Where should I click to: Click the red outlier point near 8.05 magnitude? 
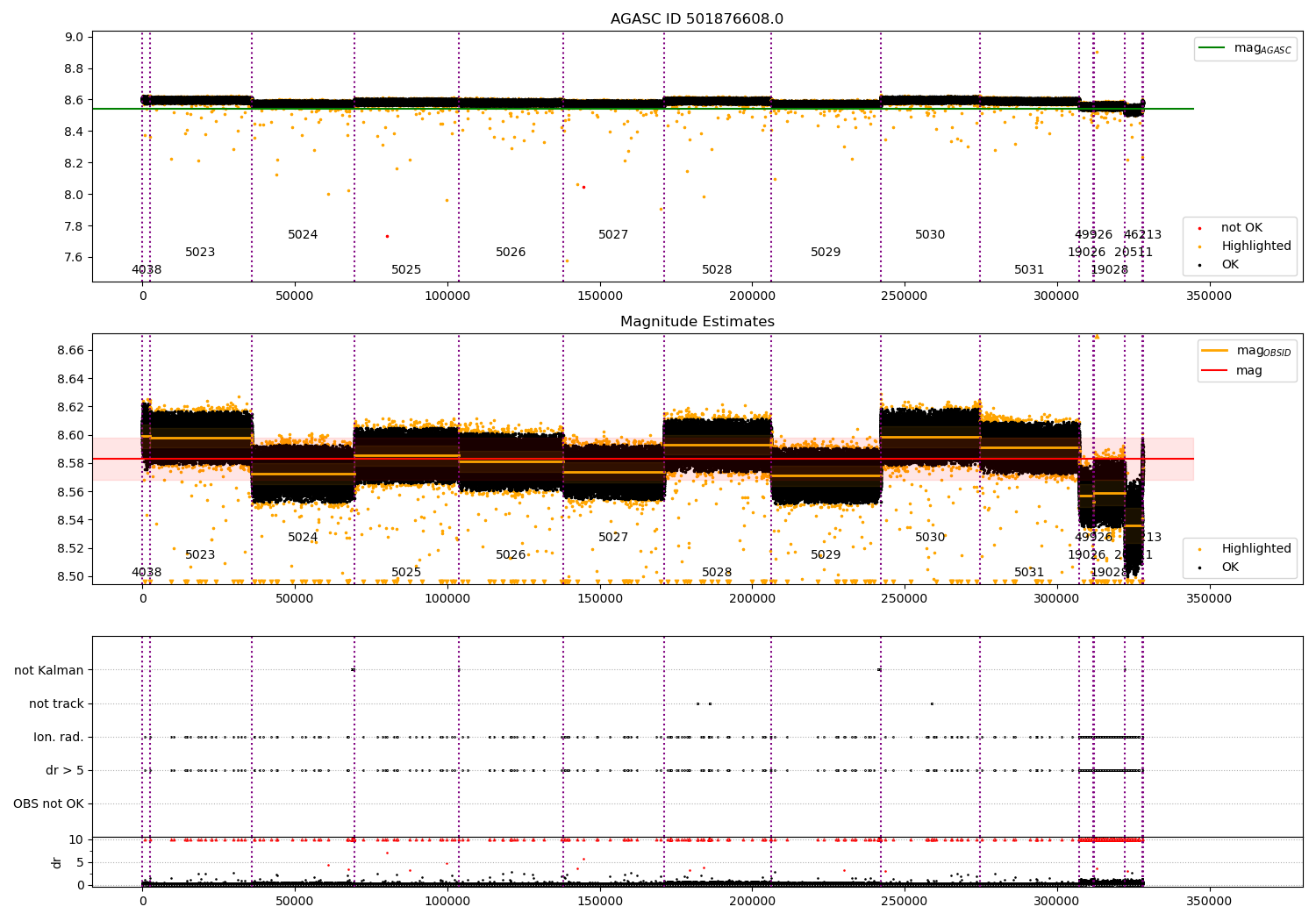tap(583, 187)
